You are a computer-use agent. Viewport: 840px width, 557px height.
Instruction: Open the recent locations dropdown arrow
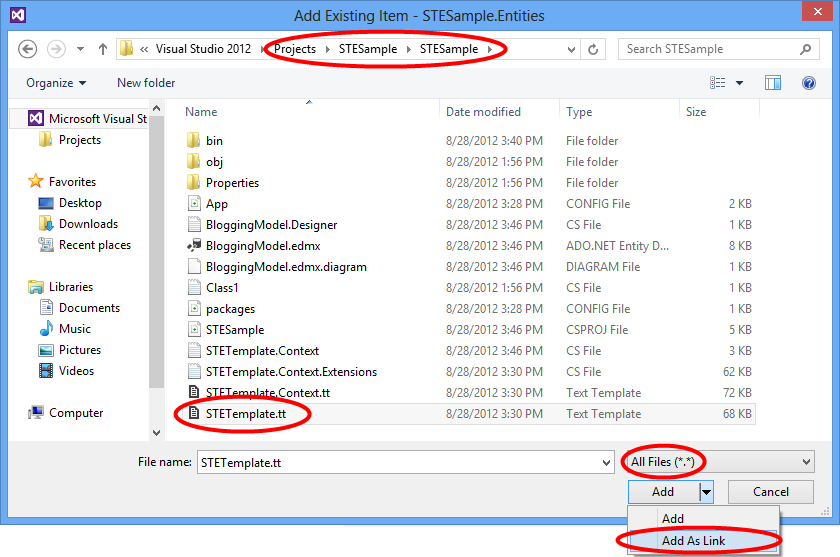(80, 49)
